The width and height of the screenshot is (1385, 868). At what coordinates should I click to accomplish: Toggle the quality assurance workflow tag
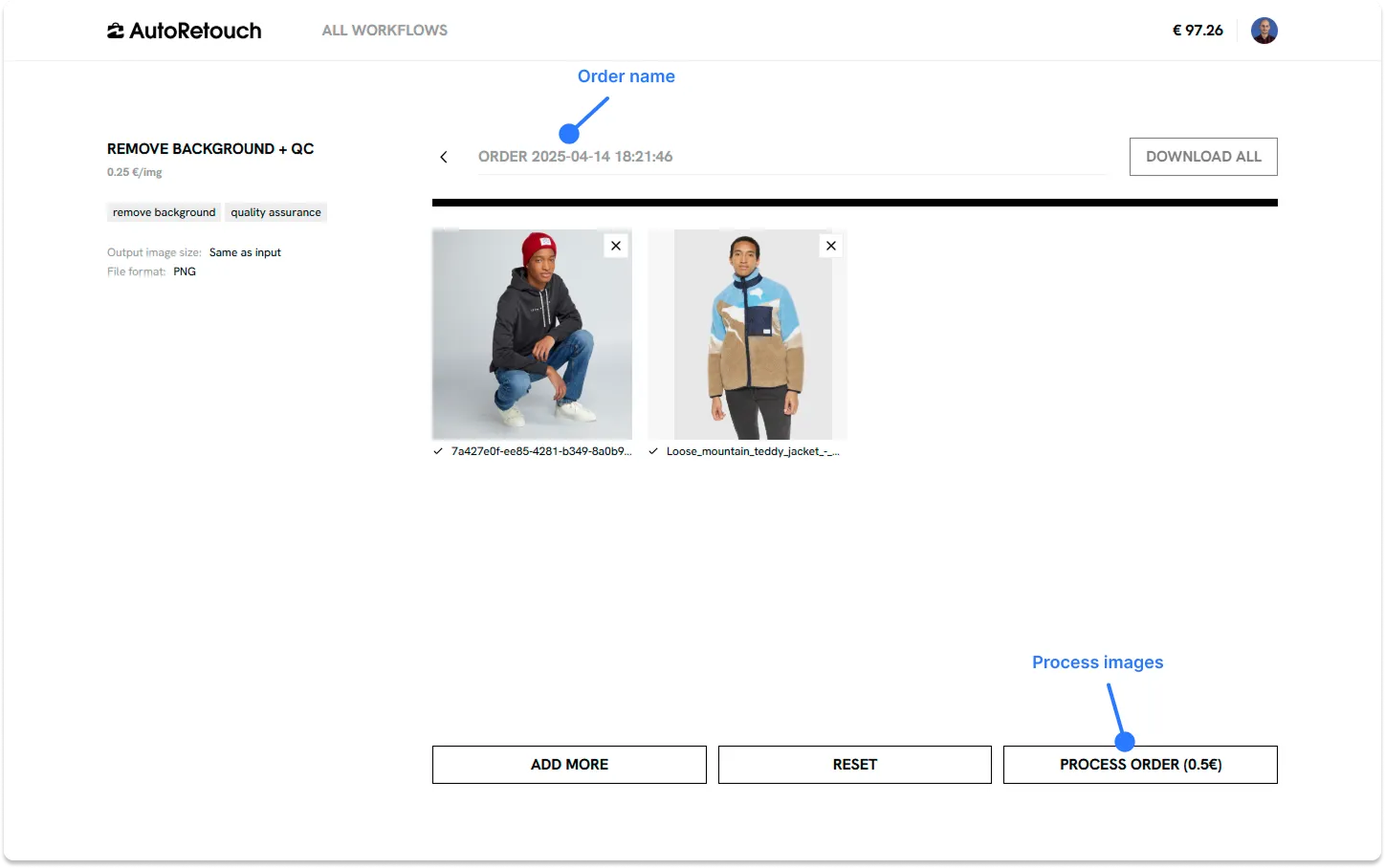(x=275, y=211)
